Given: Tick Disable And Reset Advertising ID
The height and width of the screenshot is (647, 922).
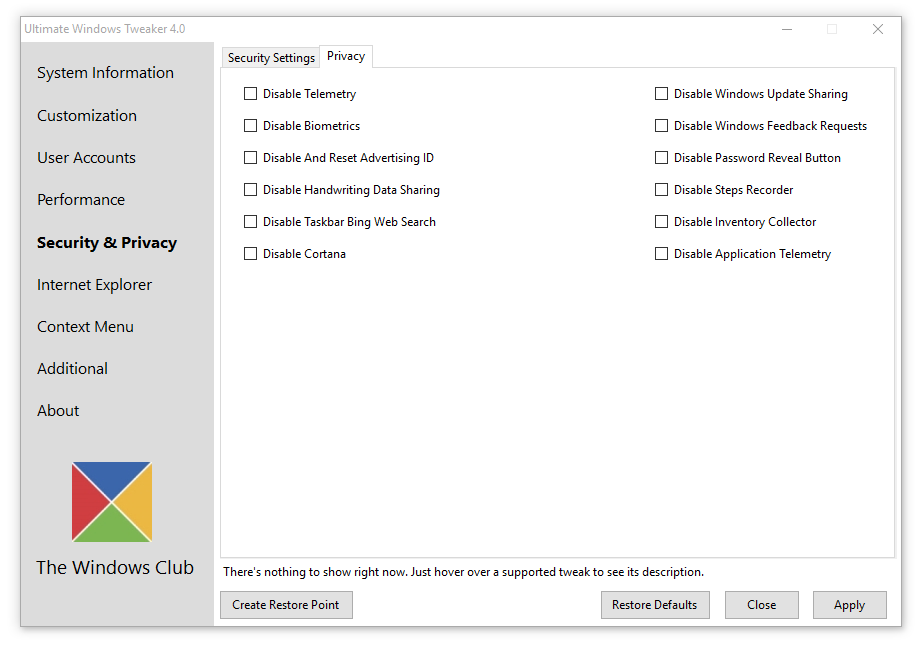Looking at the screenshot, I should pyautogui.click(x=250, y=158).
